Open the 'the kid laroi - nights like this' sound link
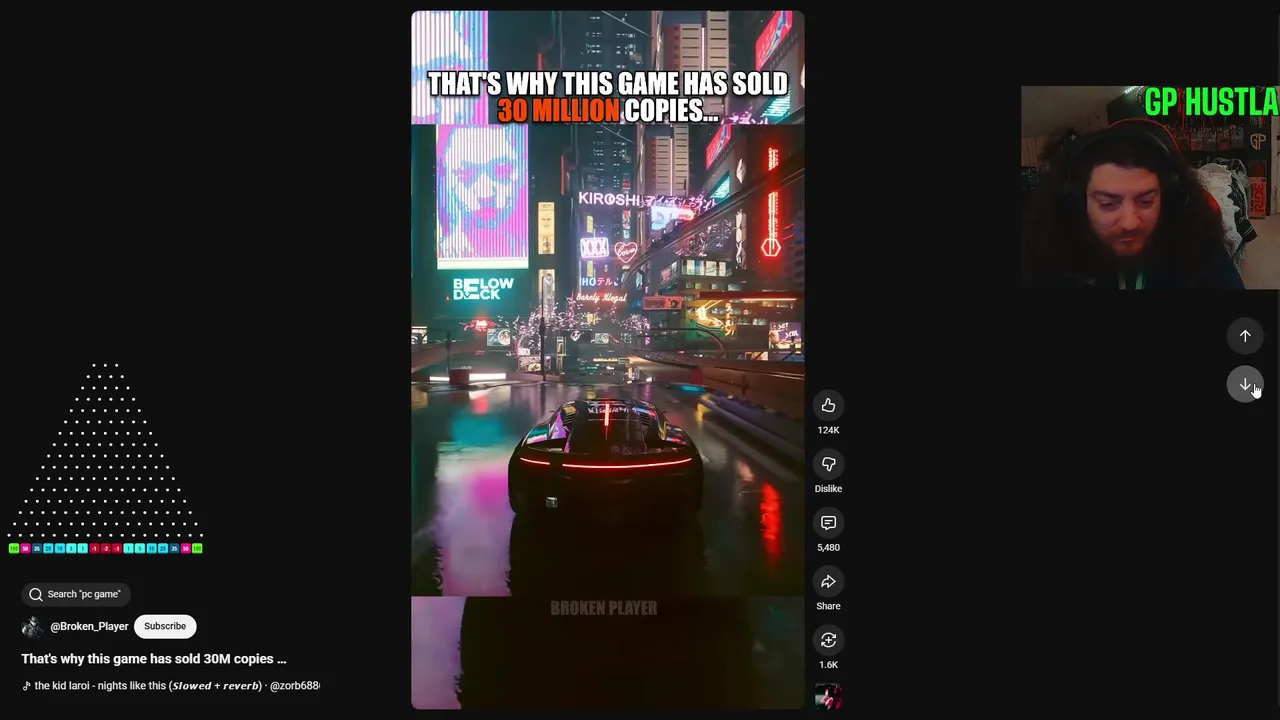Screen dimensions: 1280x720 point(171,686)
